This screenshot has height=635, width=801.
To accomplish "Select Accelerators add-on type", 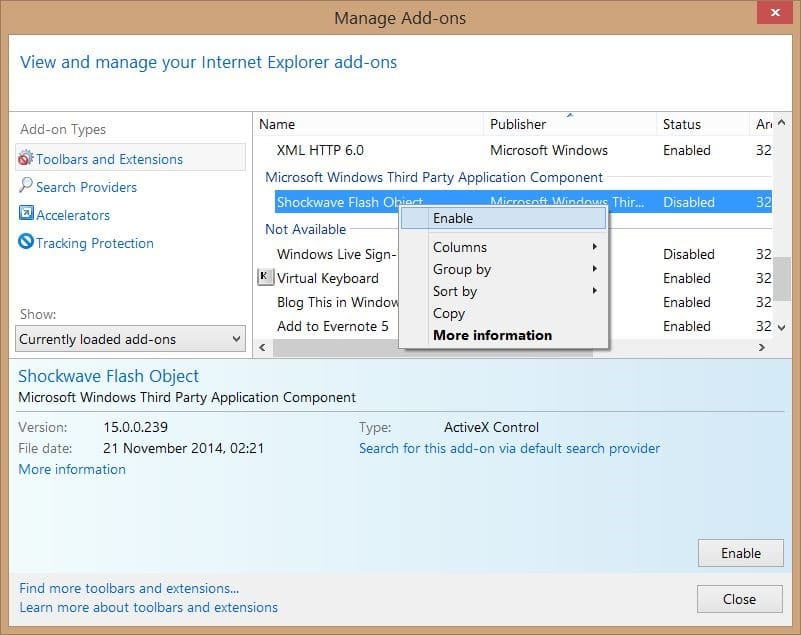I will [x=73, y=215].
